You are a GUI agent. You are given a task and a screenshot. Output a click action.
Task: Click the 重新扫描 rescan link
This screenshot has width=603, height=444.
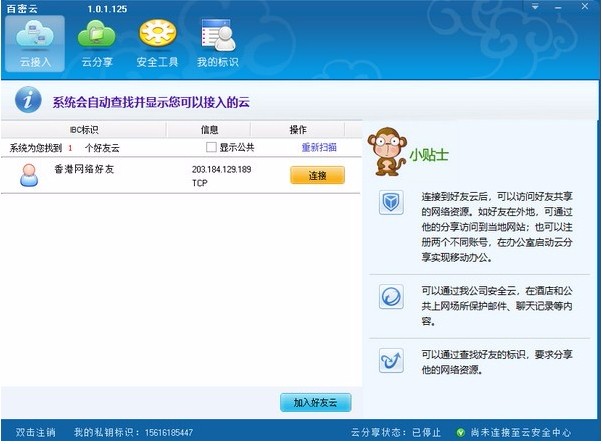coord(319,147)
